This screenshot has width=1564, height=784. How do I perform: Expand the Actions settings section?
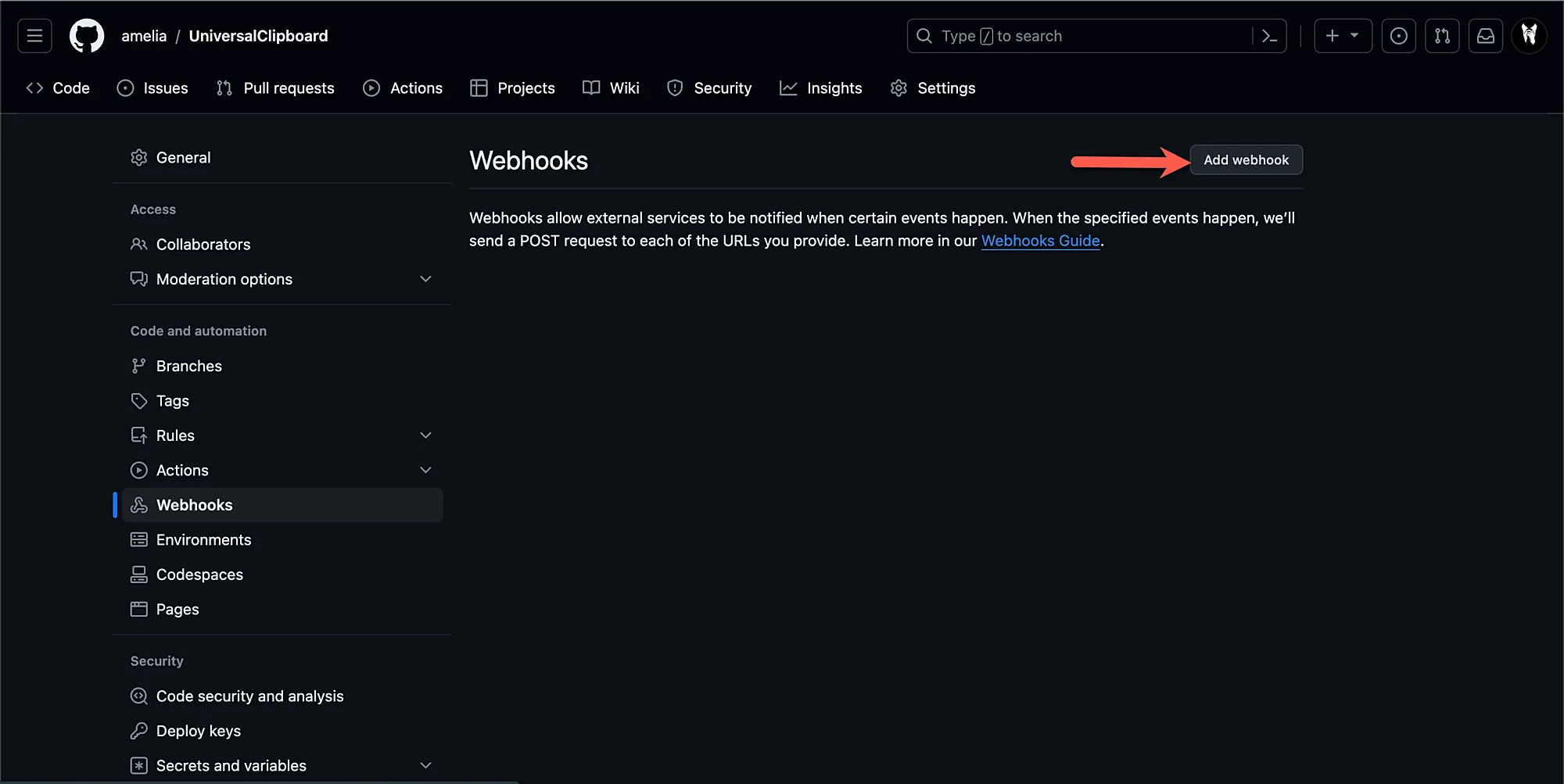coord(425,470)
